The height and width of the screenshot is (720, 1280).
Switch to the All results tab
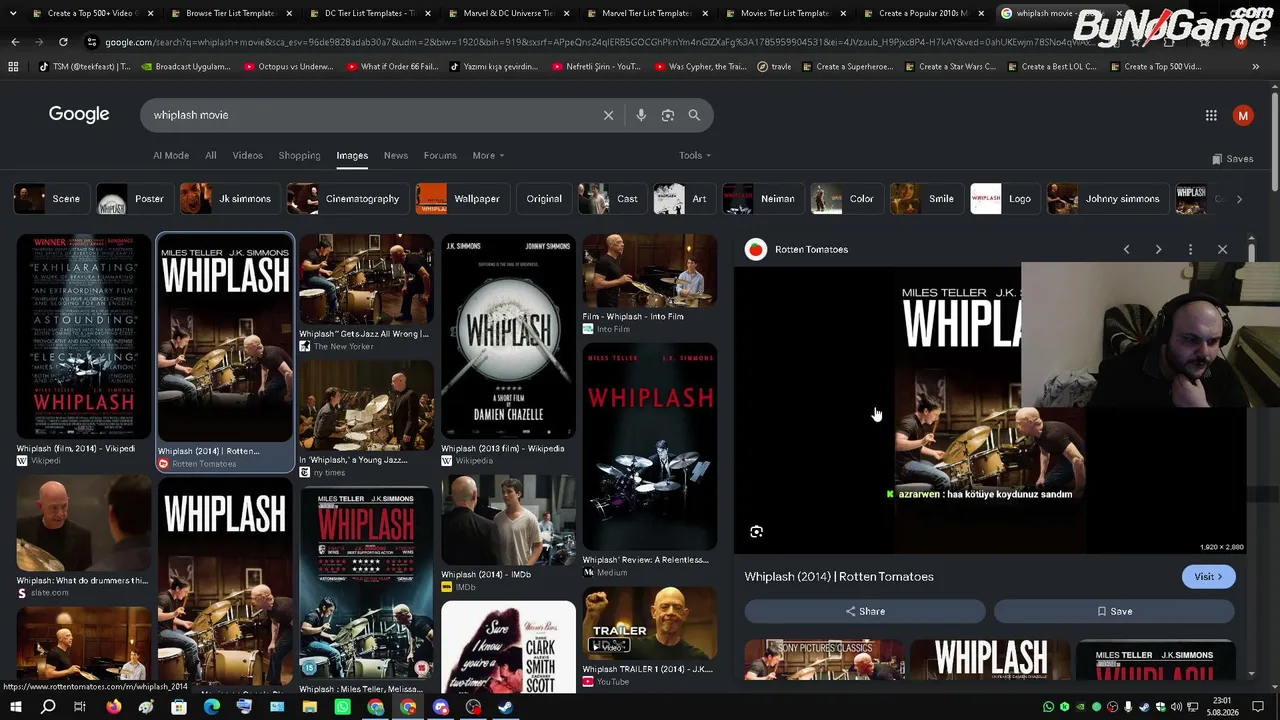[x=211, y=155]
